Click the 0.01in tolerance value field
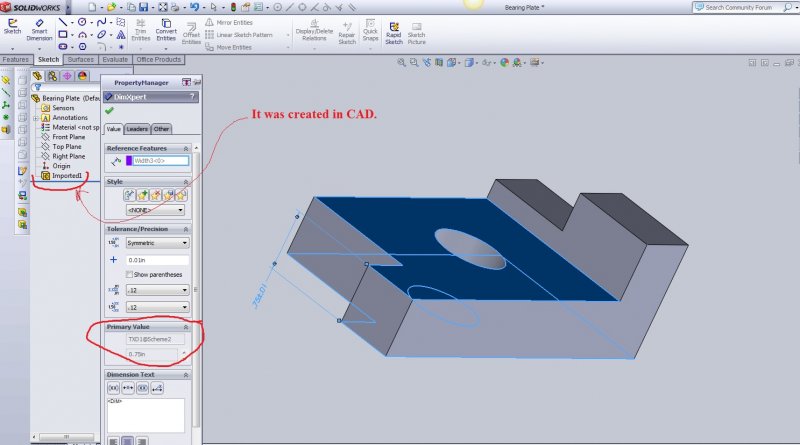This screenshot has width=800, height=445. (156, 259)
